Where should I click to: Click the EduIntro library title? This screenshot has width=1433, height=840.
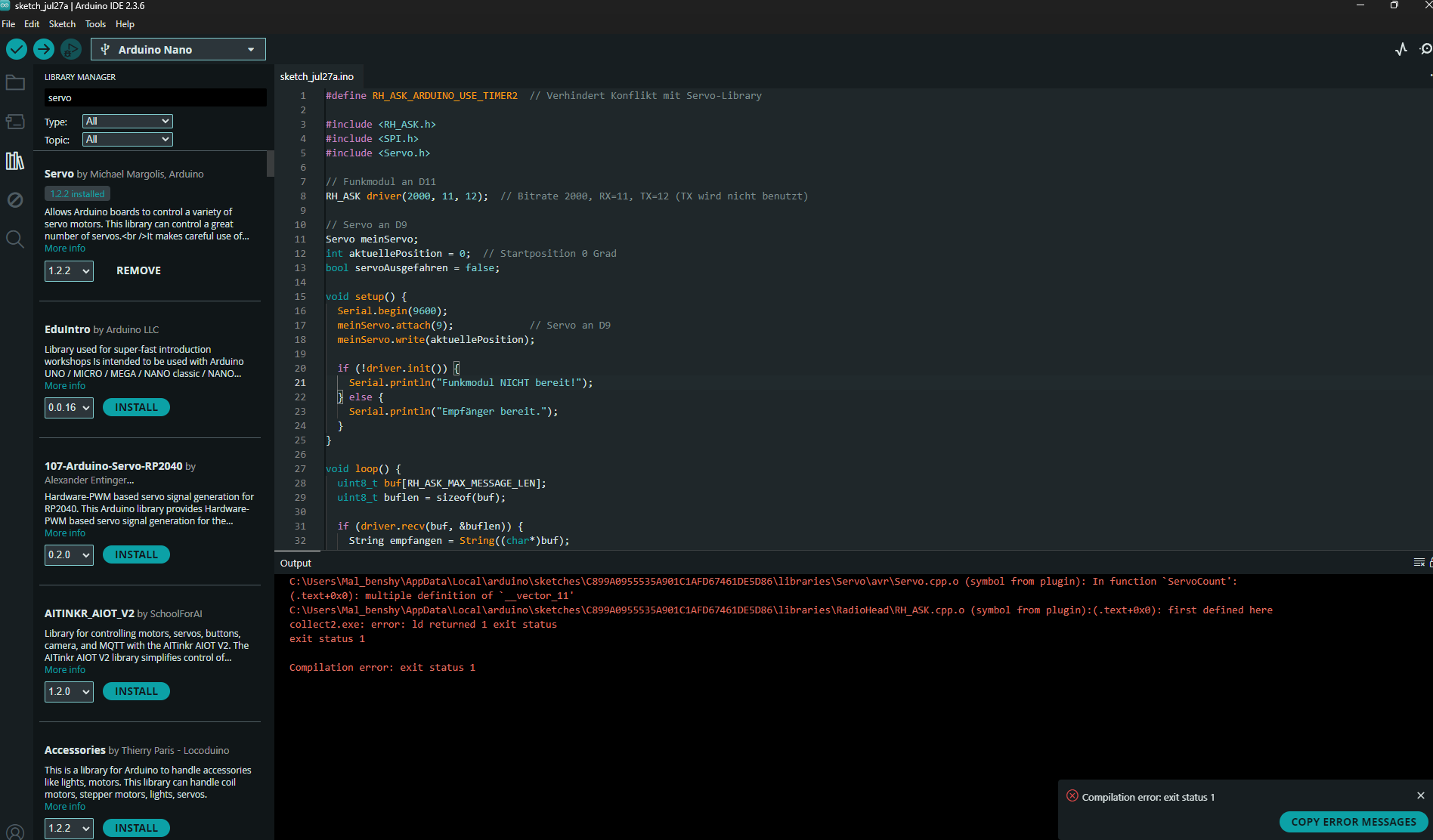click(67, 329)
